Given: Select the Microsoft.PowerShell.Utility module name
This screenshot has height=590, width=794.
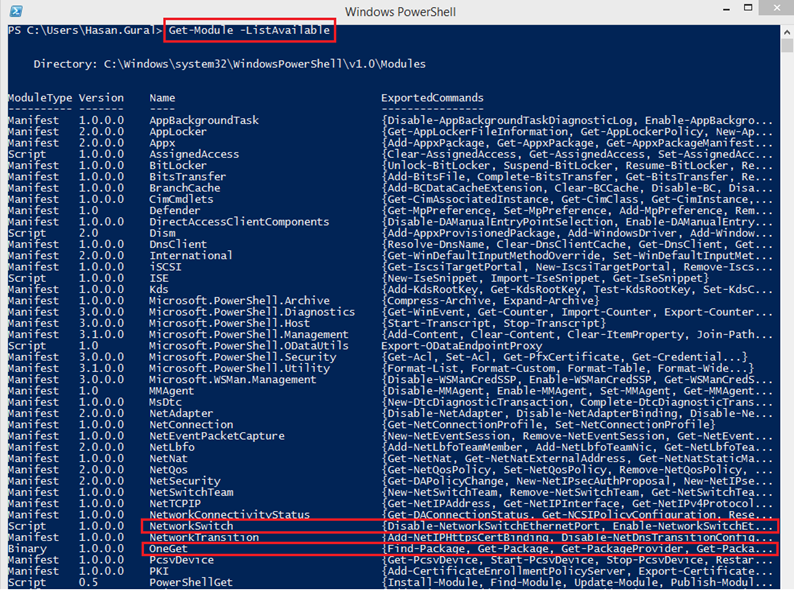Looking at the screenshot, I should point(239,368).
